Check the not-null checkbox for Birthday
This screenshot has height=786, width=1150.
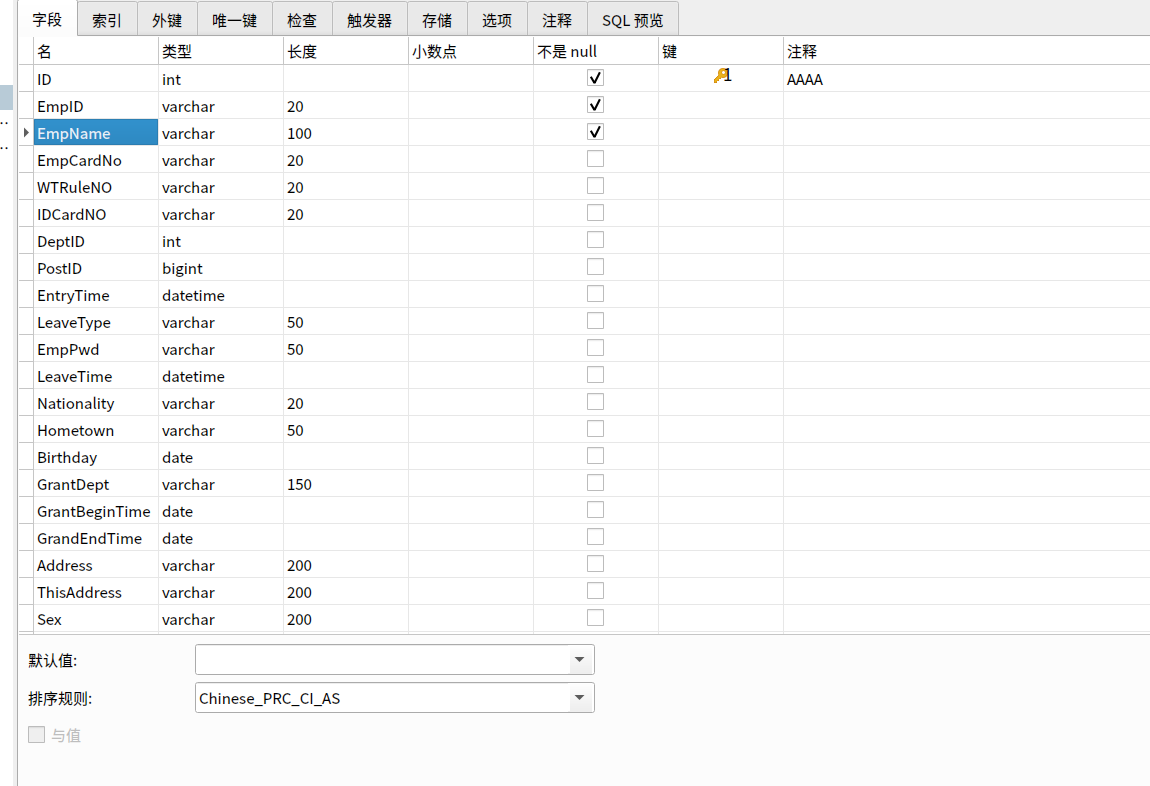coord(596,456)
